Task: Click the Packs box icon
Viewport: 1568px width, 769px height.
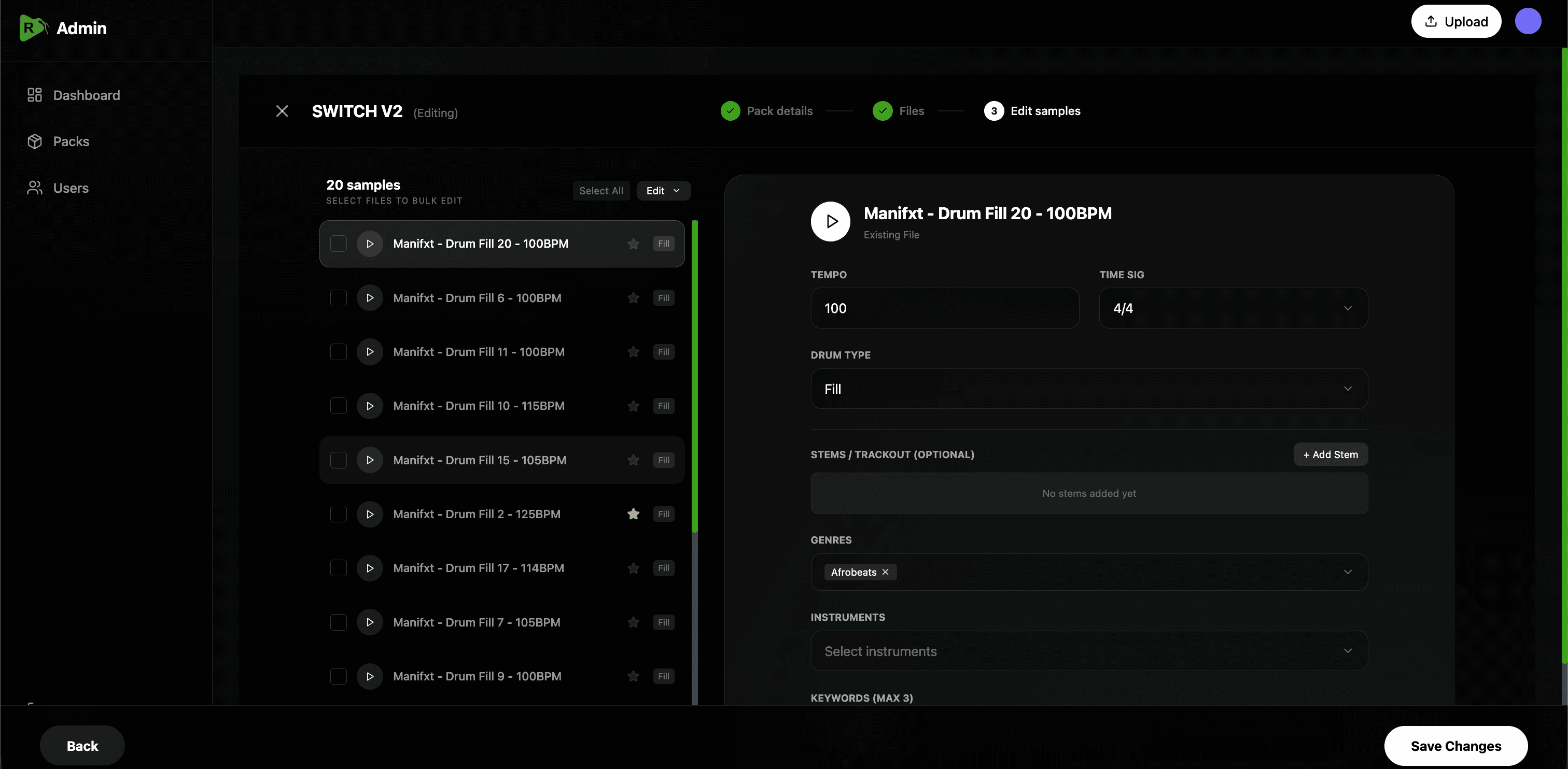Action: [35, 141]
